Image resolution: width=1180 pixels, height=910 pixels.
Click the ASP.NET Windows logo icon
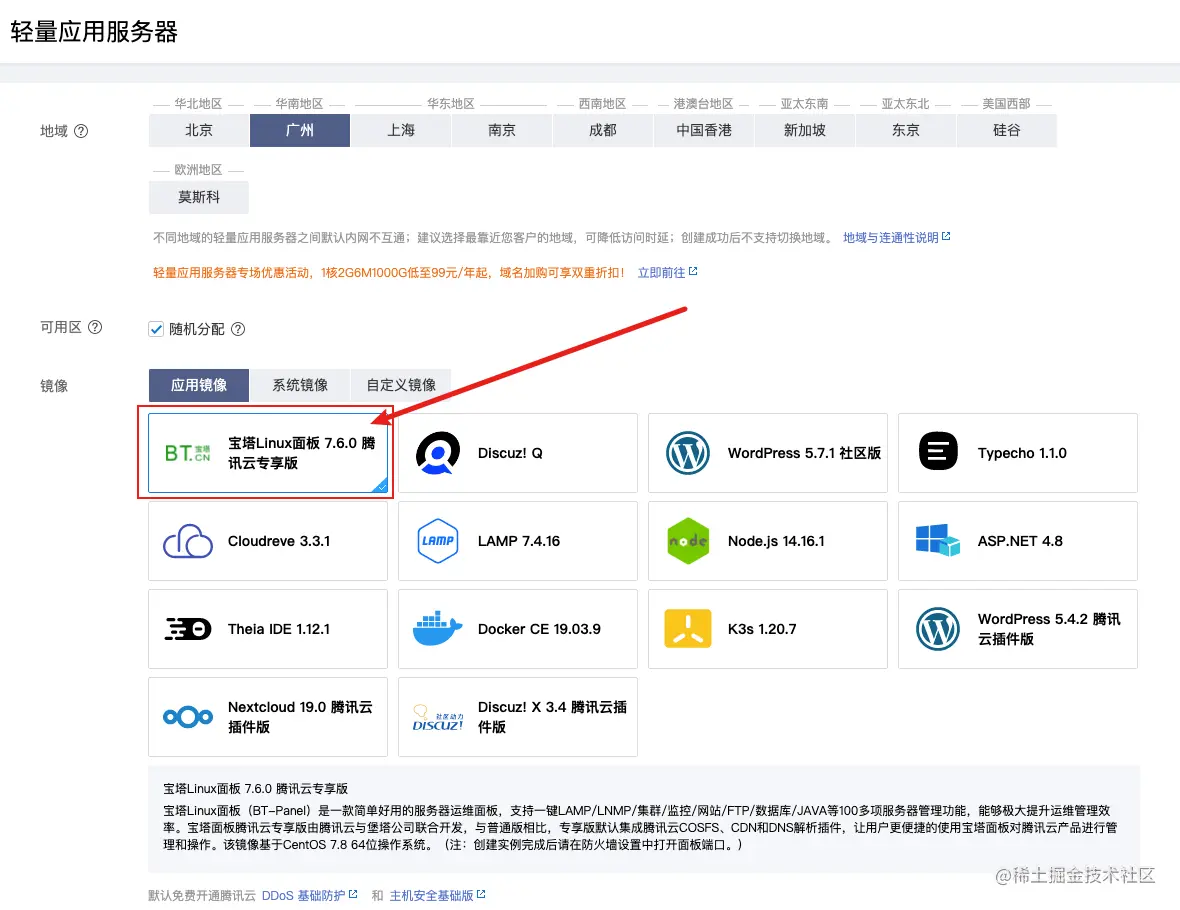coord(938,540)
